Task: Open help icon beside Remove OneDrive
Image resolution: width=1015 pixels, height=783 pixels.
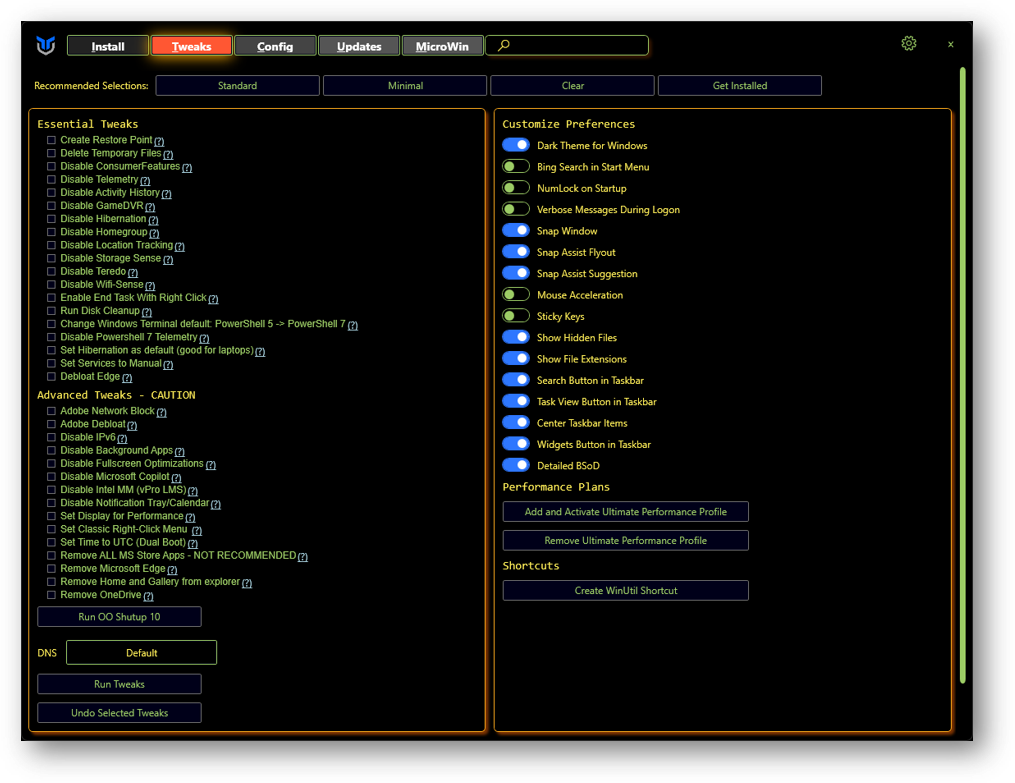Action: [x=148, y=597]
